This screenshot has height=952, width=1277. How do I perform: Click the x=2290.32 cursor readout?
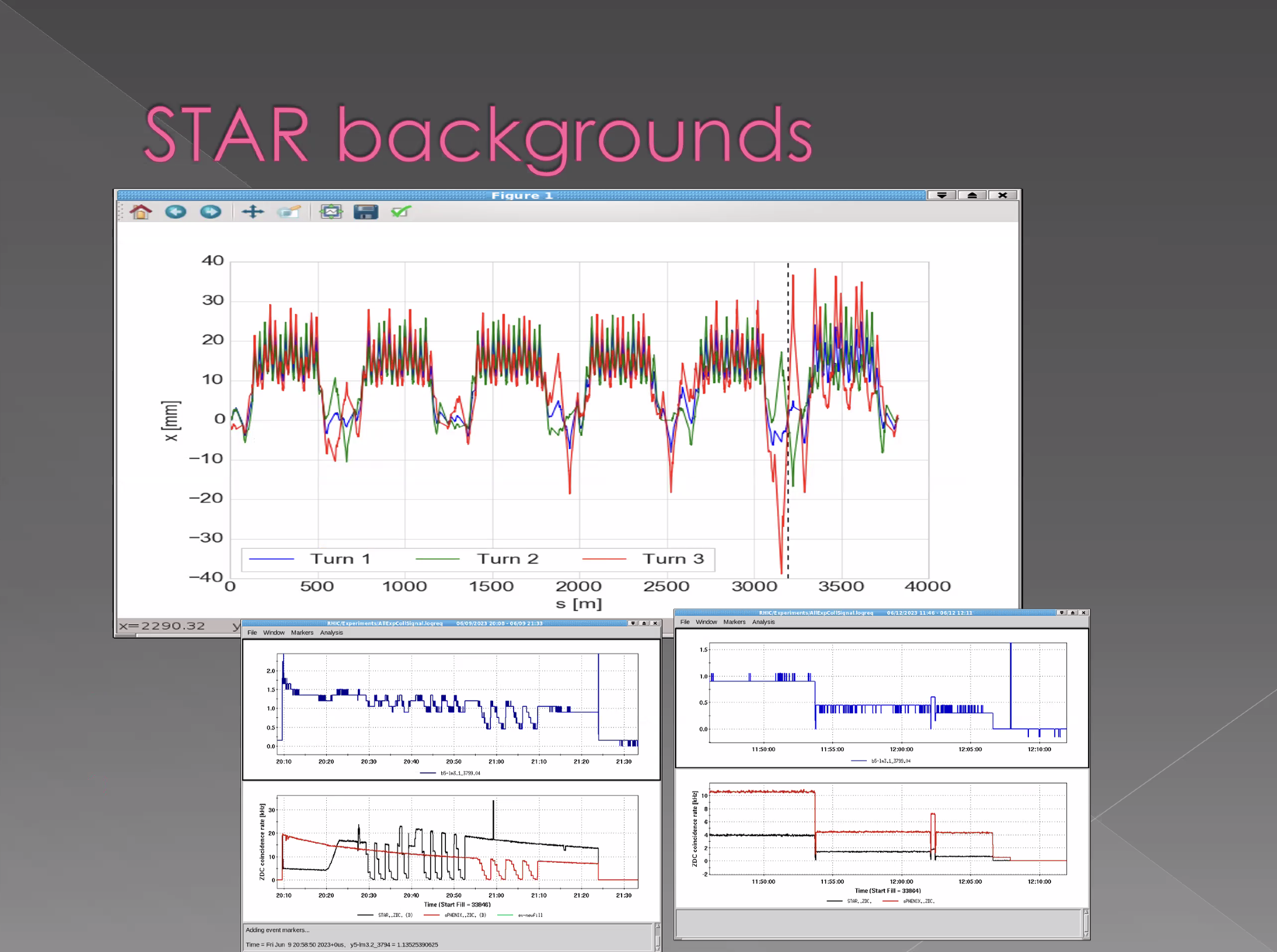[162, 626]
